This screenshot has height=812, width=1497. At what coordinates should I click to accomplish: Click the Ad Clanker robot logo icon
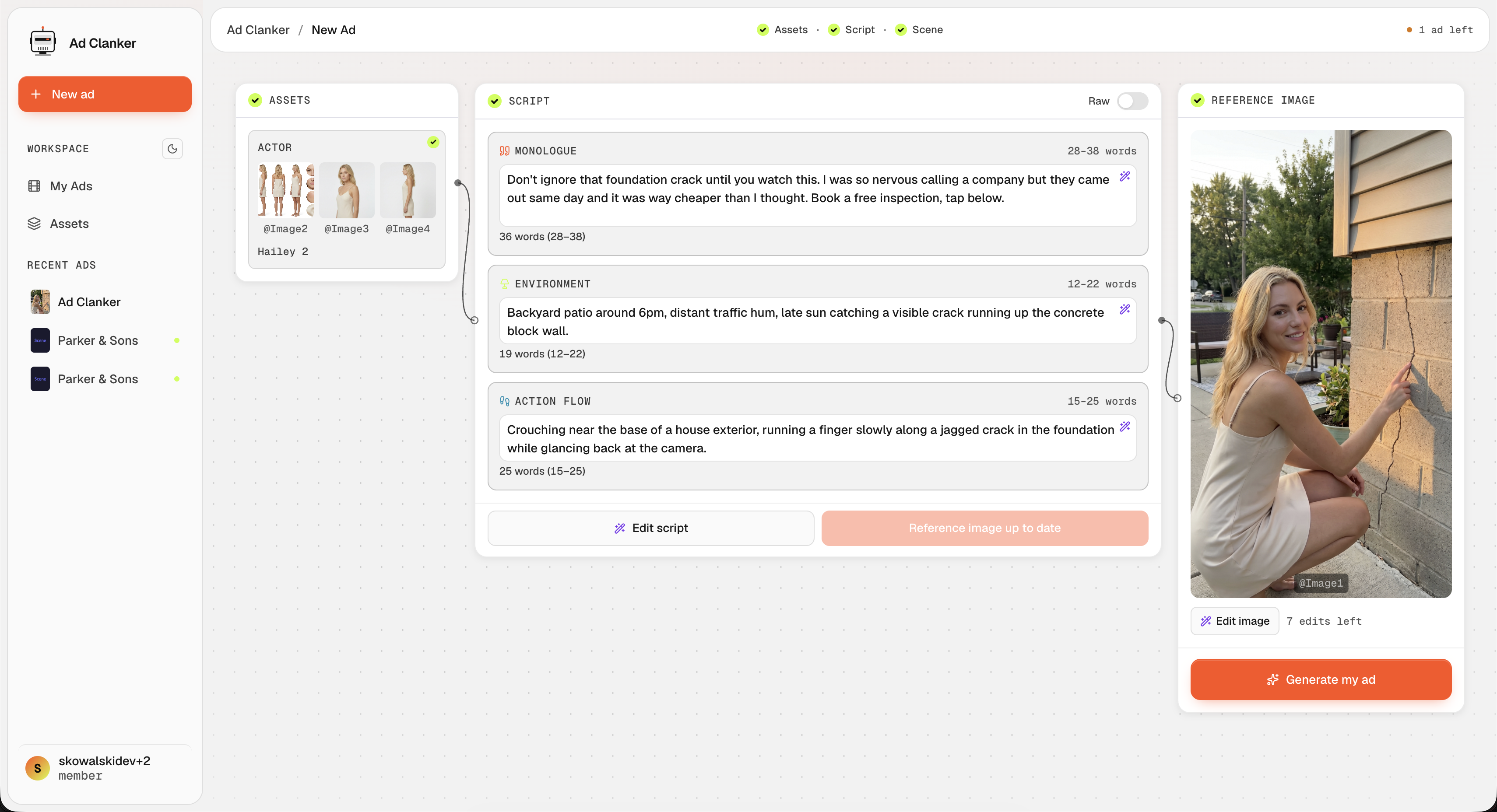(42, 42)
